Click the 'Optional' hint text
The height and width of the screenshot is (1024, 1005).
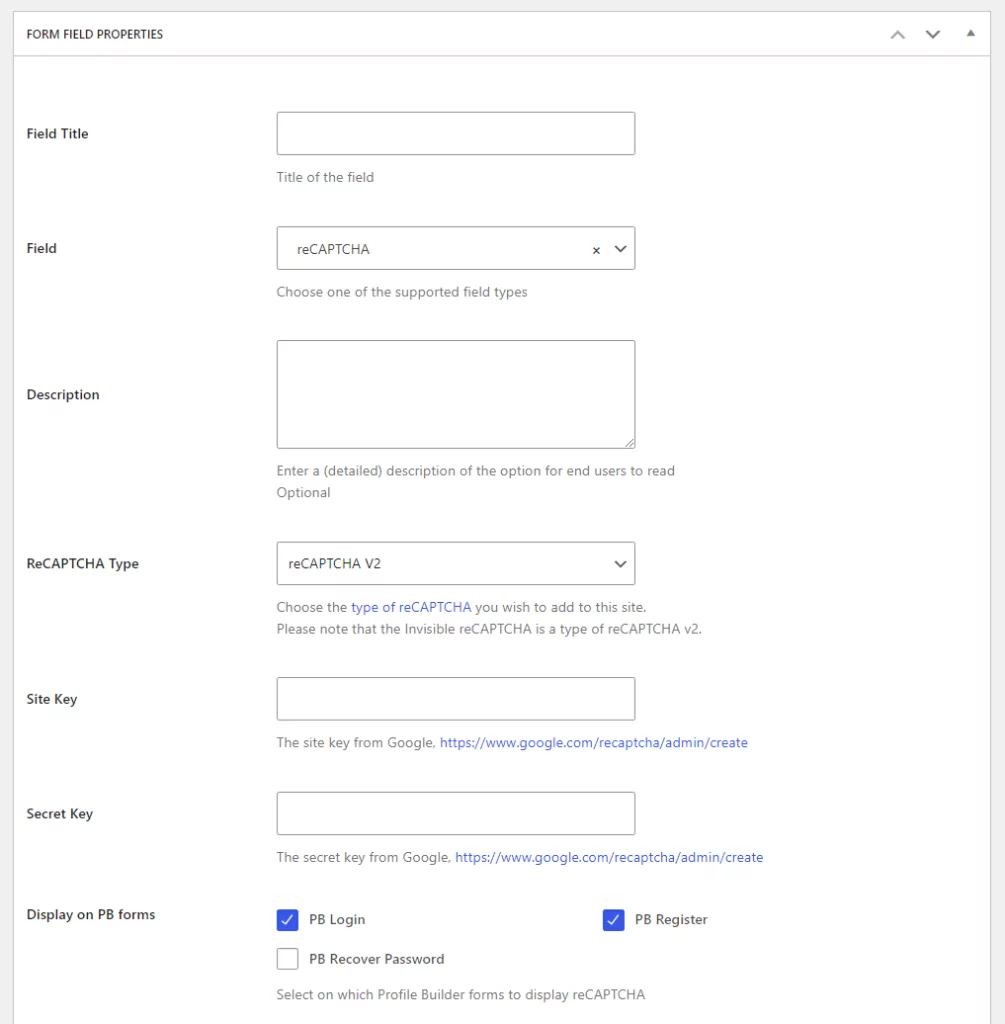[x=303, y=493]
